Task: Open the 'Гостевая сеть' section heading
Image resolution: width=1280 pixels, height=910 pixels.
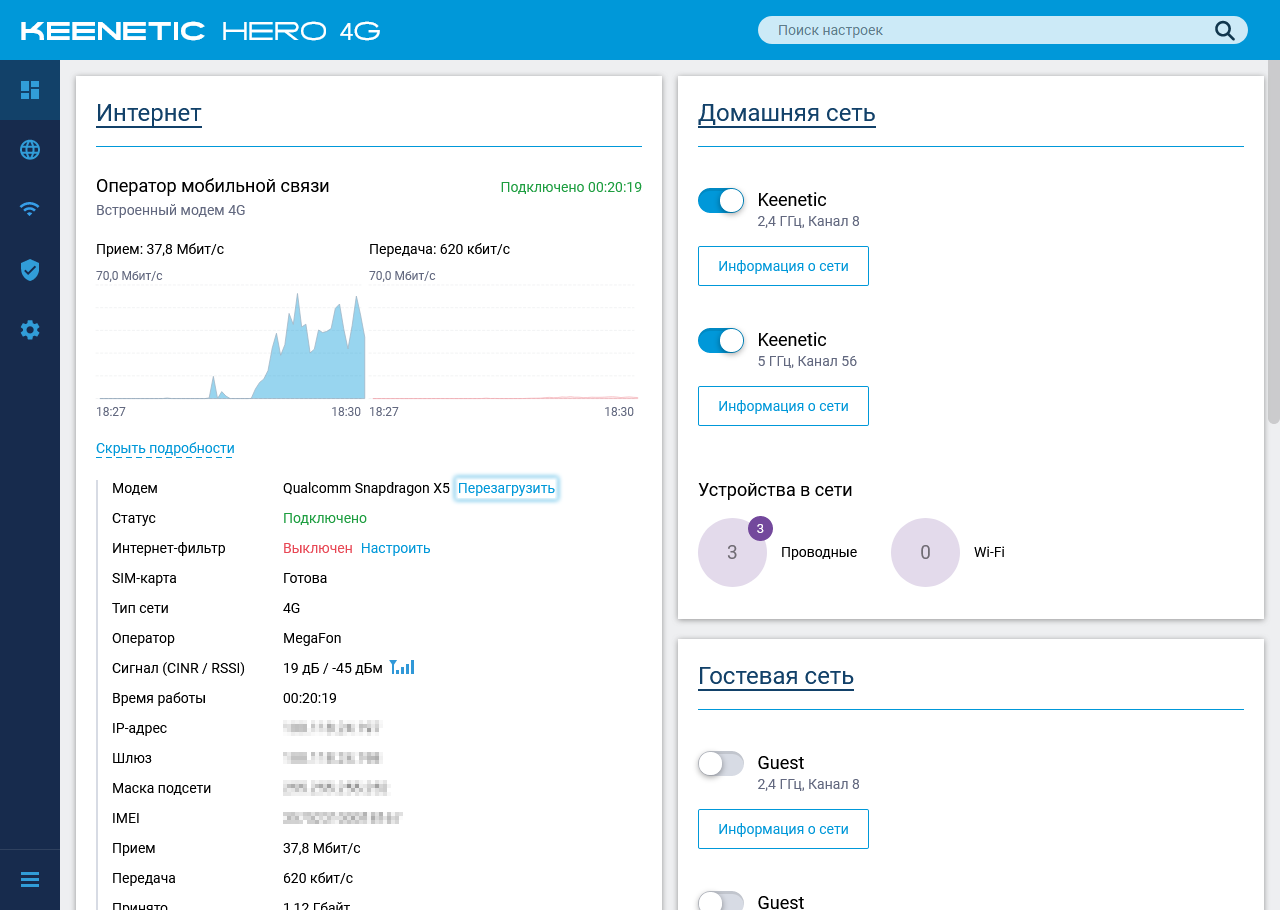Action: coord(776,676)
